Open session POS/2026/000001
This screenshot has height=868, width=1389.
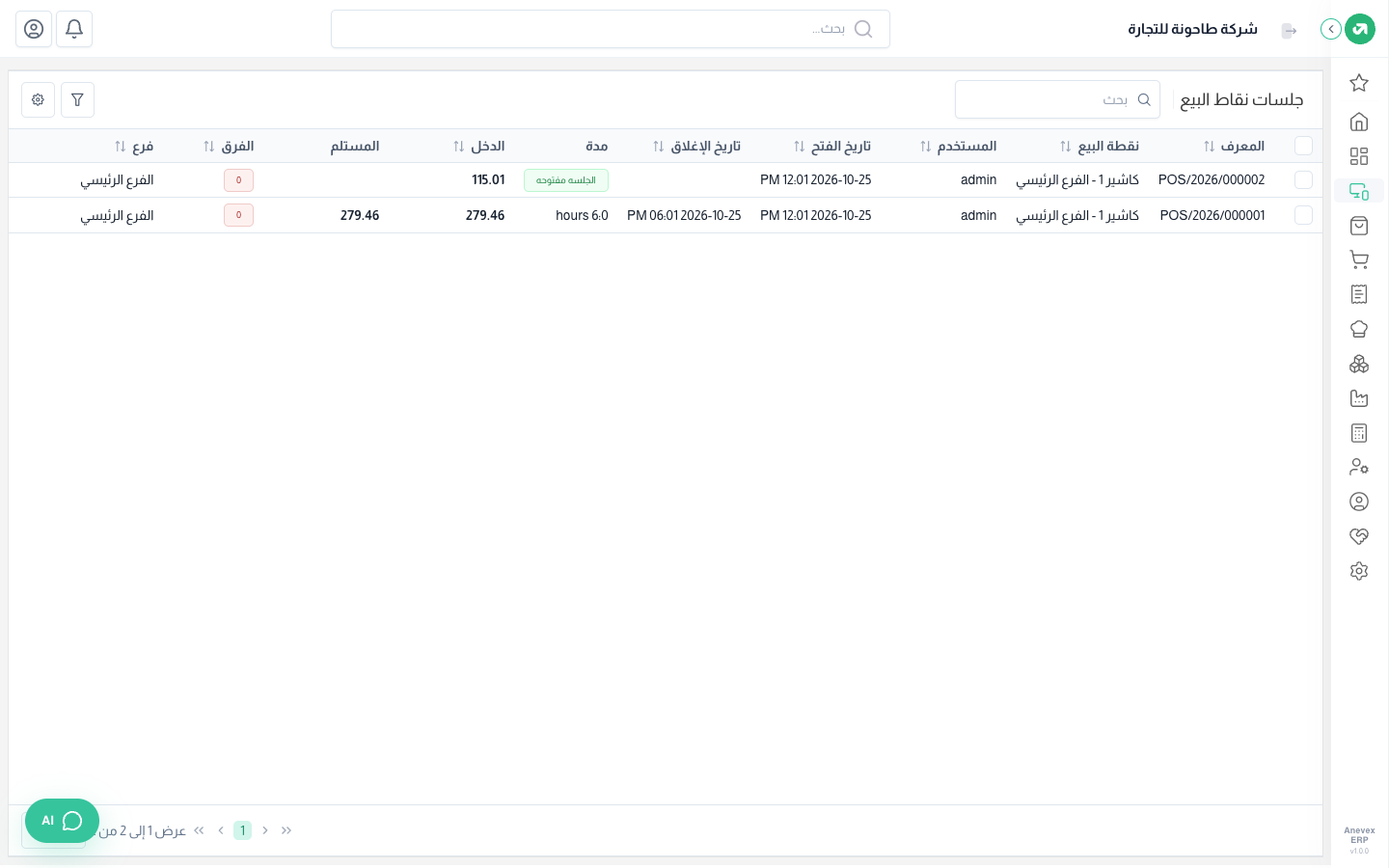tap(1212, 215)
